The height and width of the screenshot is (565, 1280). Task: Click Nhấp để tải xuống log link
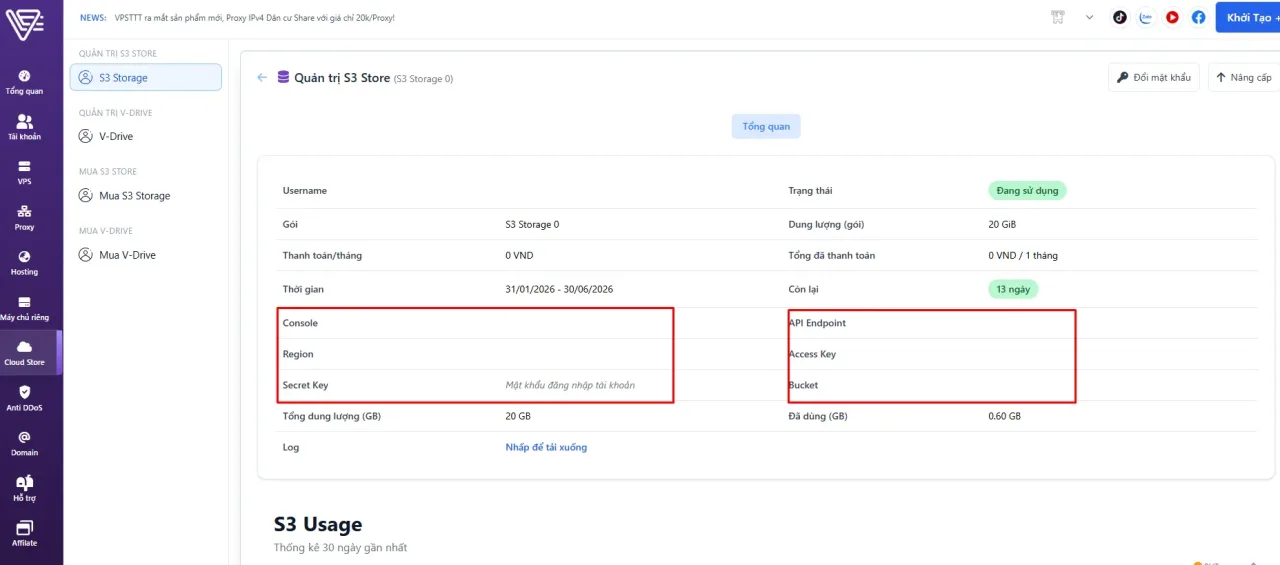[x=546, y=447]
